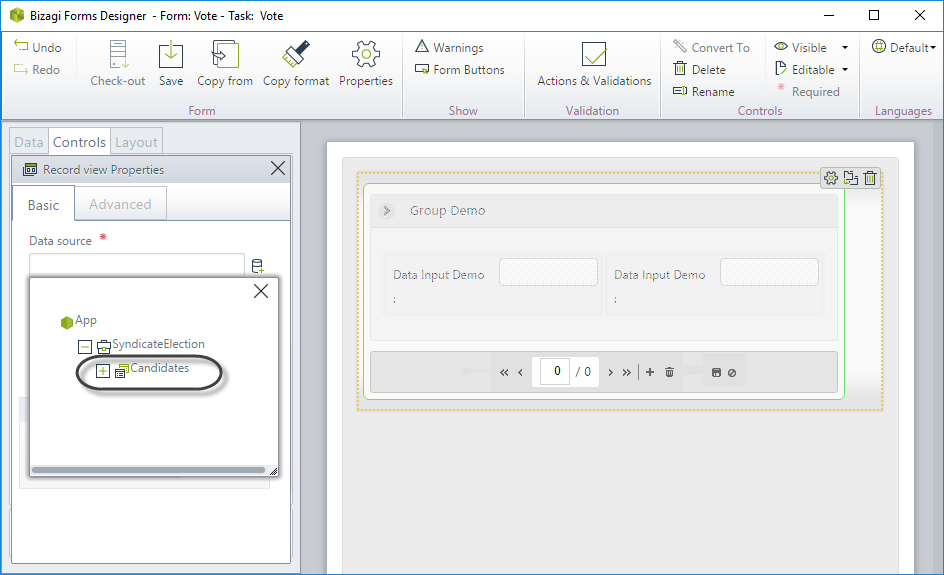Click the record number box
The height and width of the screenshot is (575, 944).
[x=555, y=371]
